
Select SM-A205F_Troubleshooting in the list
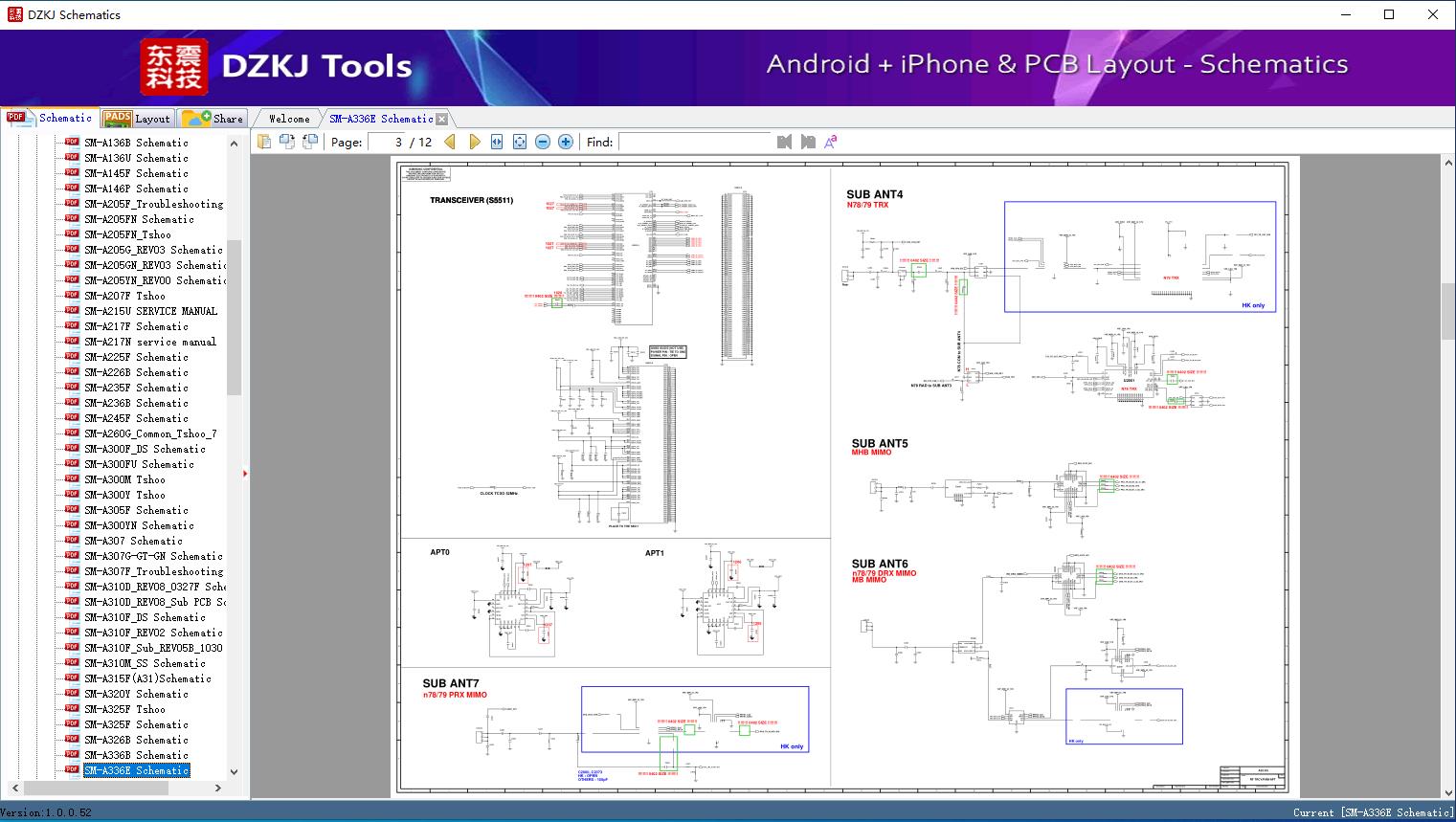(153, 204)
